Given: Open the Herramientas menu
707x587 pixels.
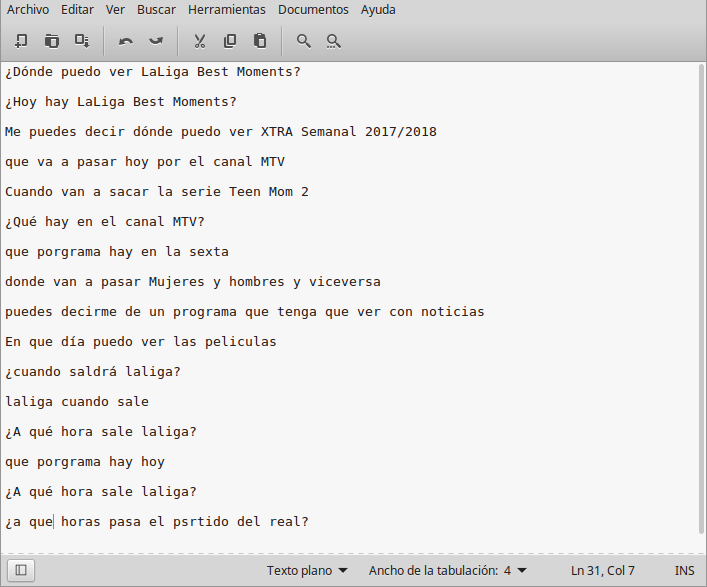Looking at the screenshot, I should coord(227,9).
